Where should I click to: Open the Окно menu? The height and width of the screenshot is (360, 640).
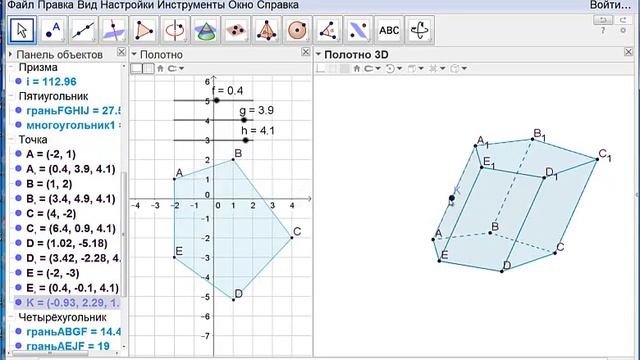point(241,5)
